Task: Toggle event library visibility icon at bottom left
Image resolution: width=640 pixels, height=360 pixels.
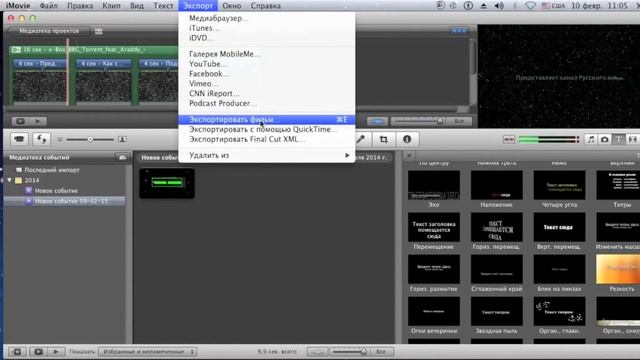Action: pyautogui.click(x=17, y=351)
